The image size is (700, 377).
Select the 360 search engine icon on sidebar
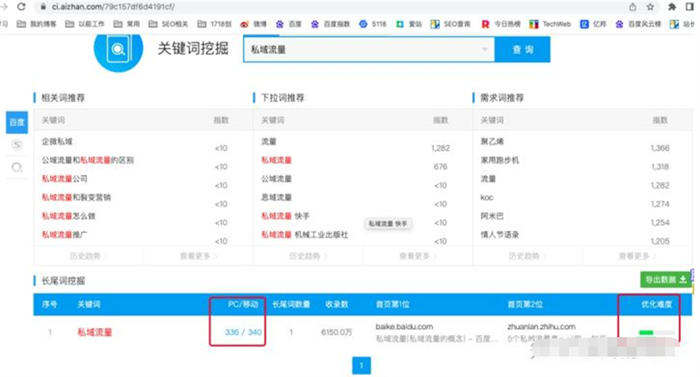click(x=17, y=168)
